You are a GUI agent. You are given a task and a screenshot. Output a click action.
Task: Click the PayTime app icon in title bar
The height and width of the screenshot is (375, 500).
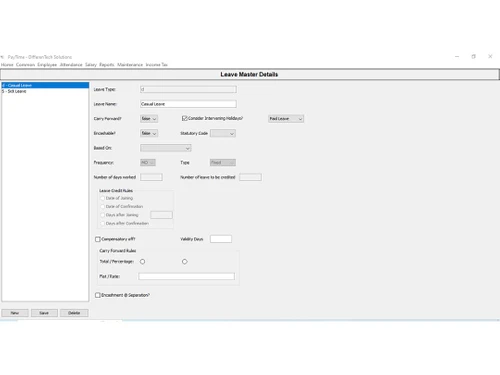point(2,57)
